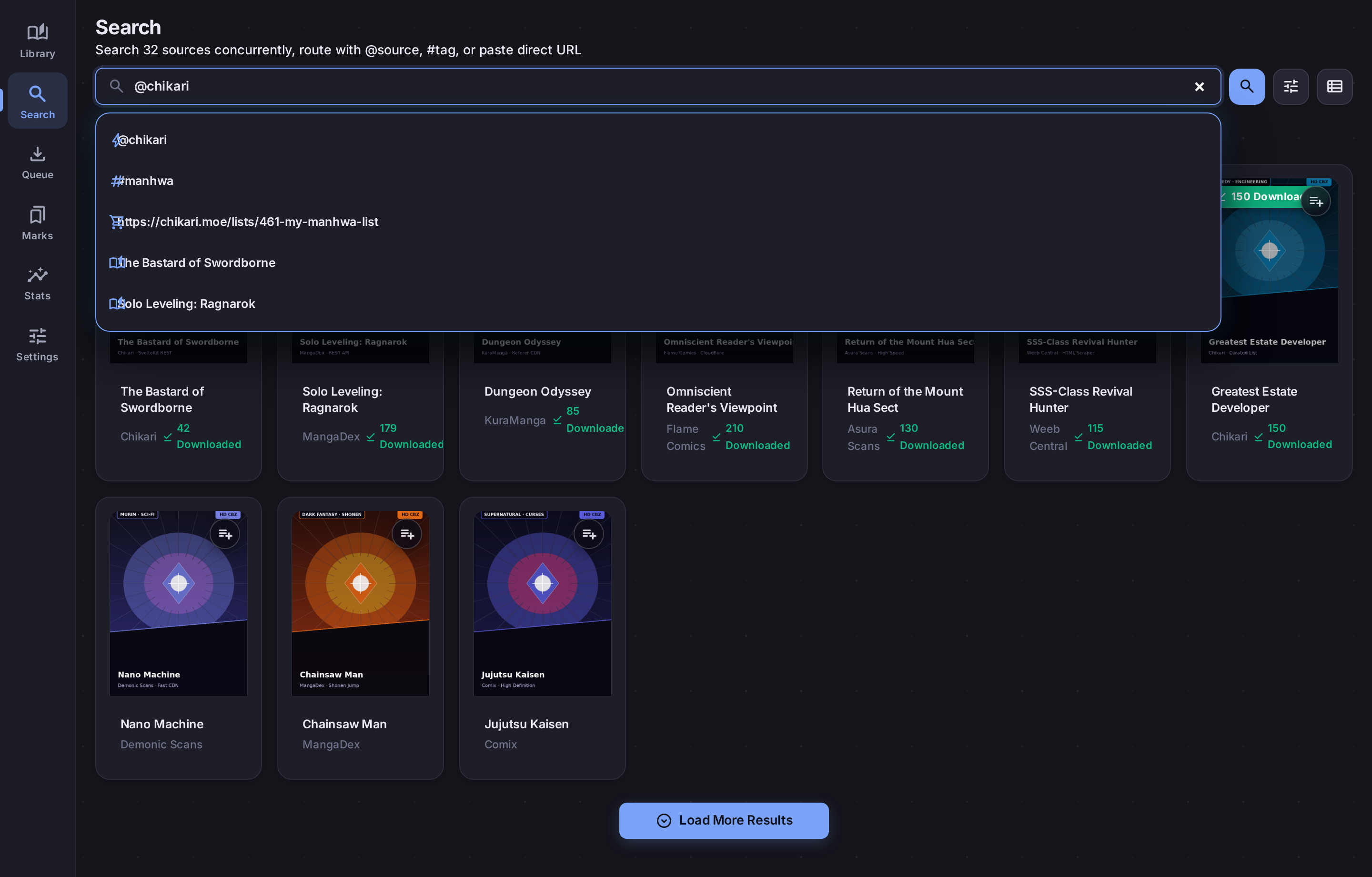Click Load More Results button
Viewport: 1372px width, 877px height.
pos(724,821)
